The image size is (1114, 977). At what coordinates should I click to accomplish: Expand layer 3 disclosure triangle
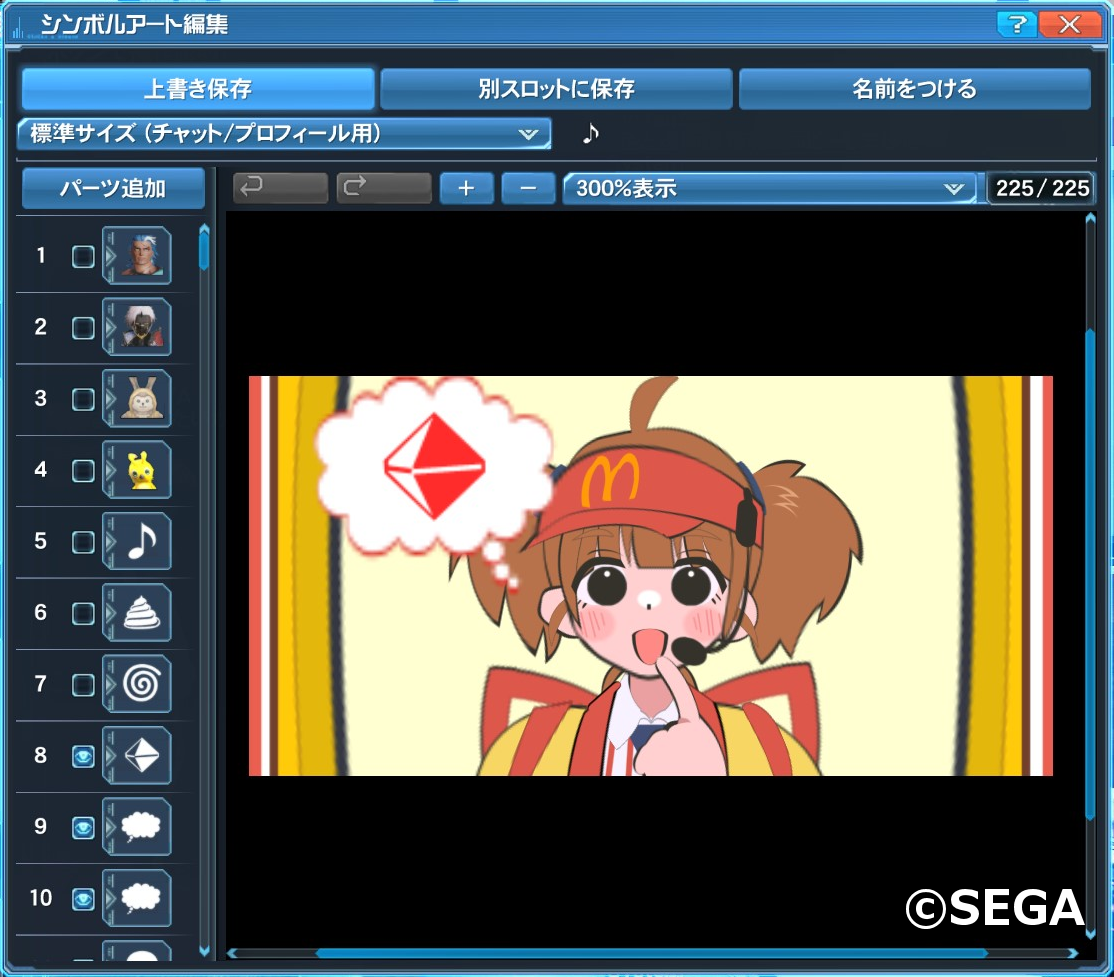tap(109, 398)
